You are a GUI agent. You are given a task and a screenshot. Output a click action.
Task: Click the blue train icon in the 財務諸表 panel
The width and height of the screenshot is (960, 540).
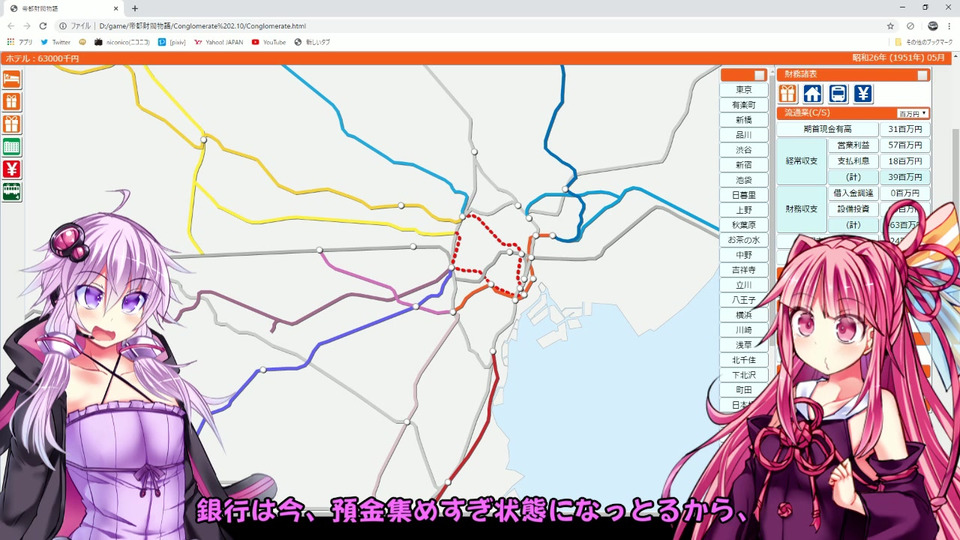[x=838, y=94]
